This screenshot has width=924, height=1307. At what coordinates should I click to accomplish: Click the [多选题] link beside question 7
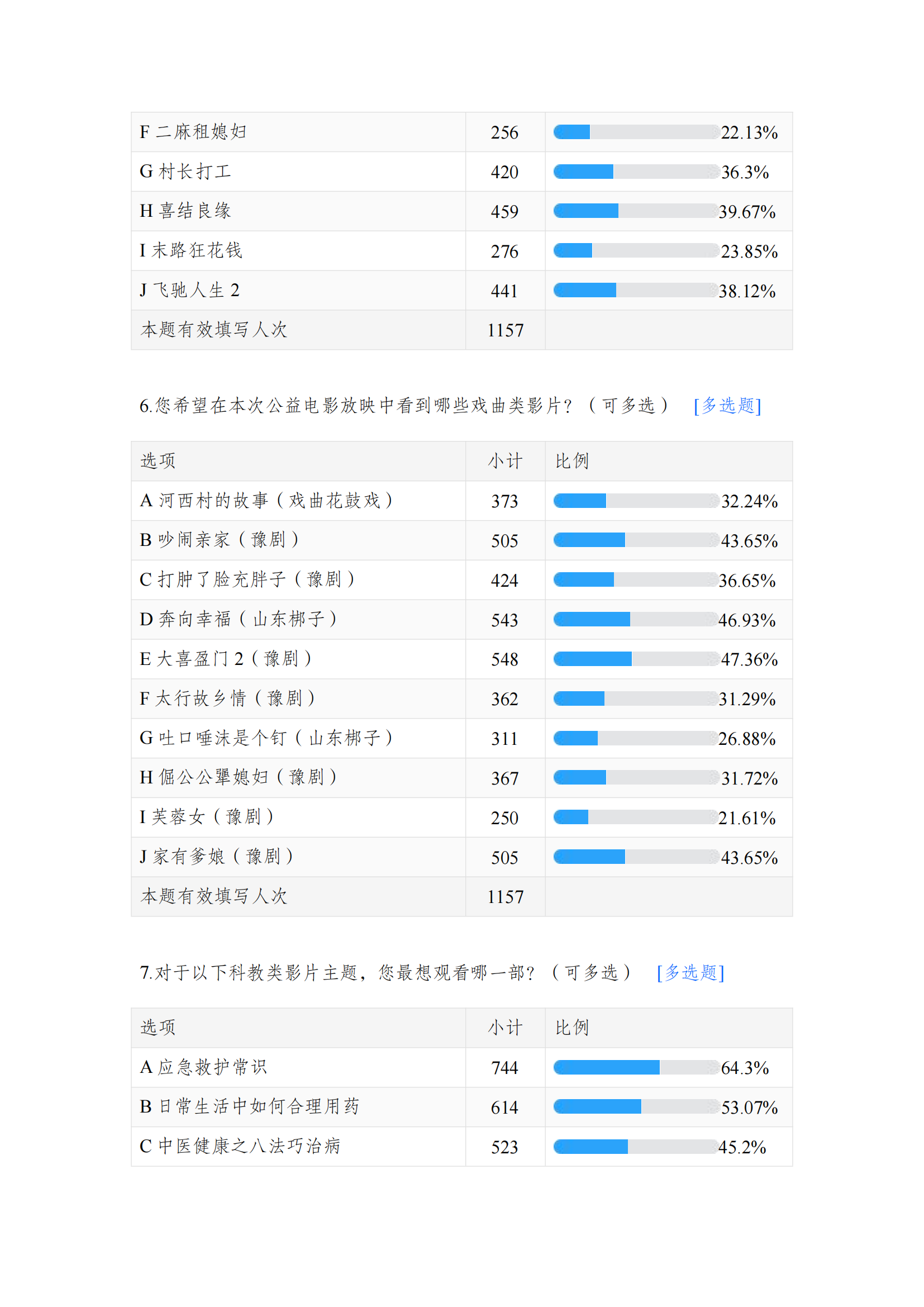[x=690, y=972]
